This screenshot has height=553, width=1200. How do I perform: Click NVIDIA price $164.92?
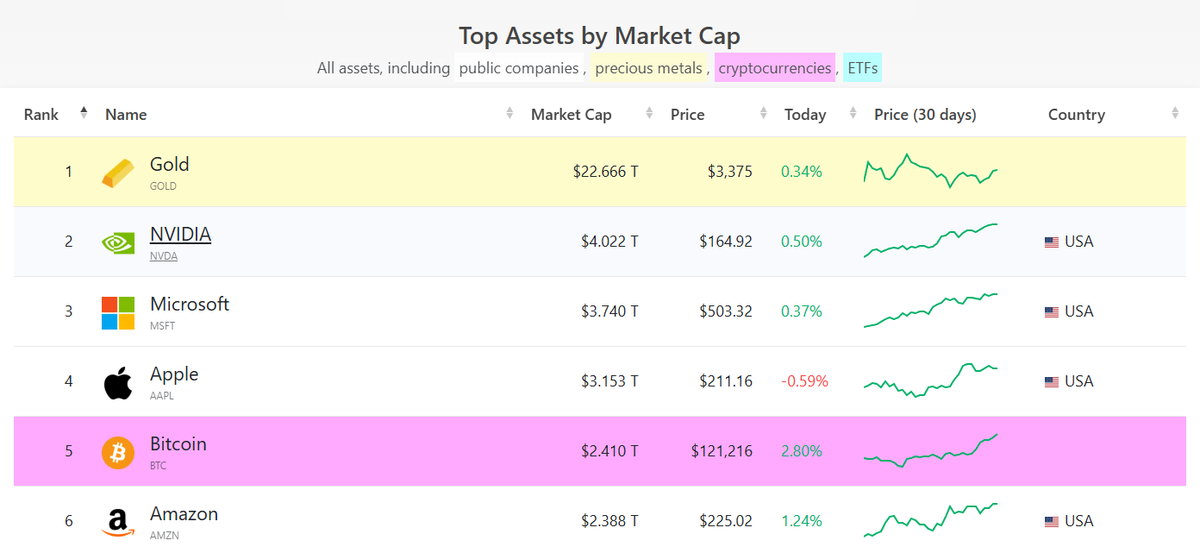[726, 242]
